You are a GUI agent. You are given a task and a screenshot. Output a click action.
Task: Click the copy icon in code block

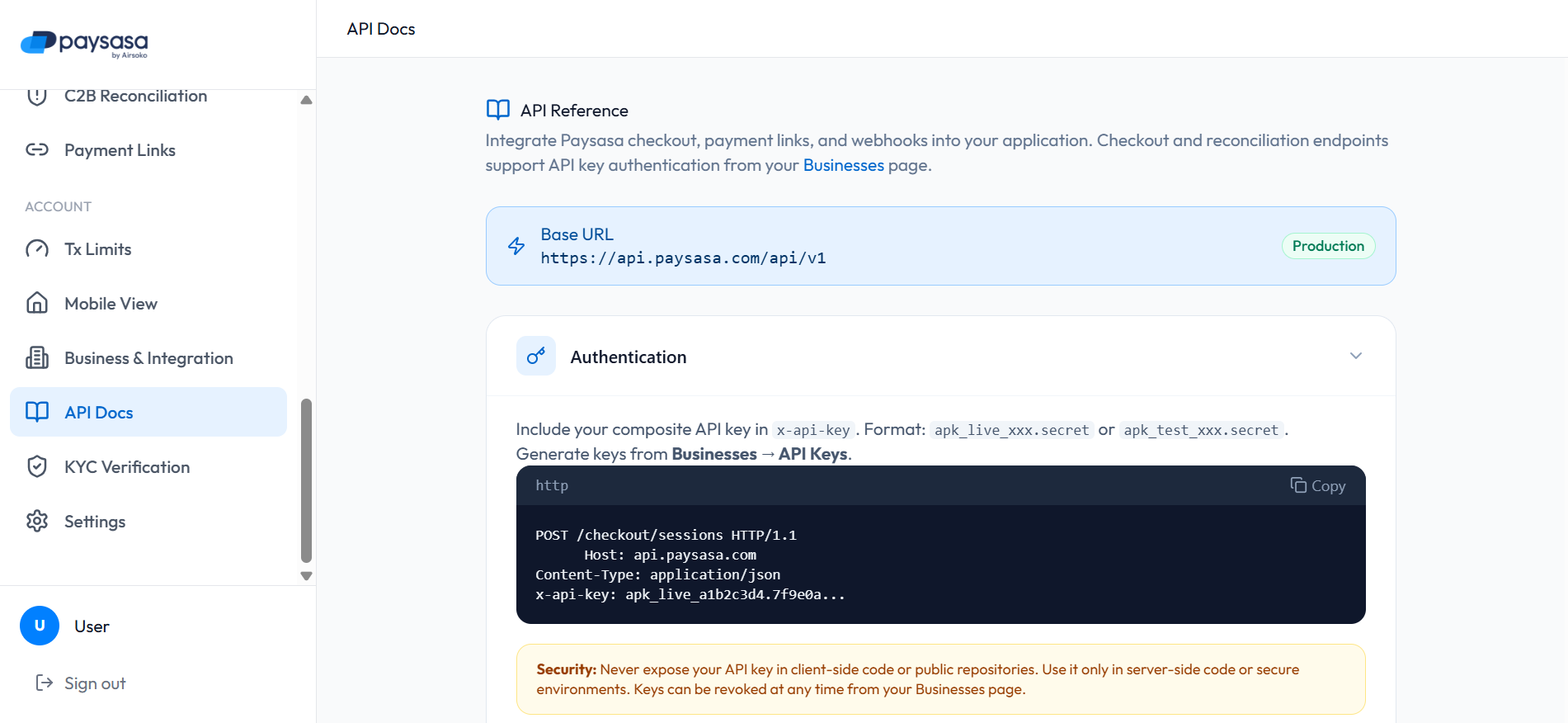(x=1298, y=485)
